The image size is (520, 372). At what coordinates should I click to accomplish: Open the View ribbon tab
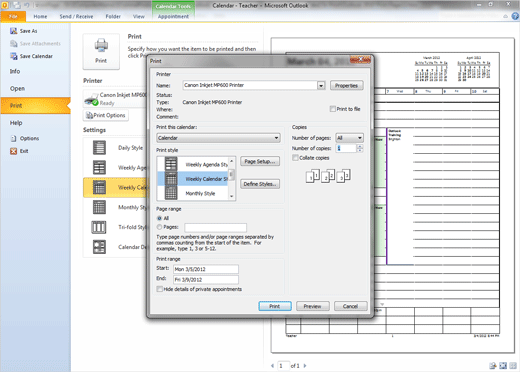pos(139,16)
